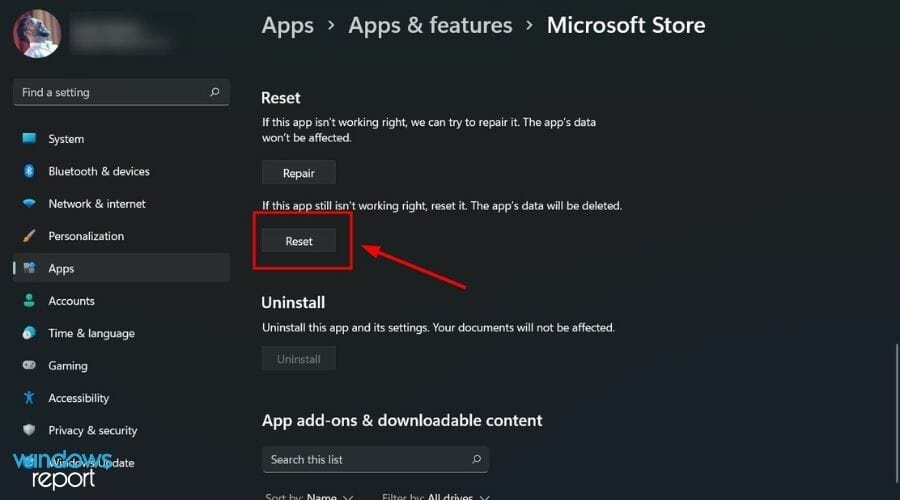Focus the Find a setting search box
Image resolution: width=900 pixels, height=500 pixels.
[x=121, y=92]
